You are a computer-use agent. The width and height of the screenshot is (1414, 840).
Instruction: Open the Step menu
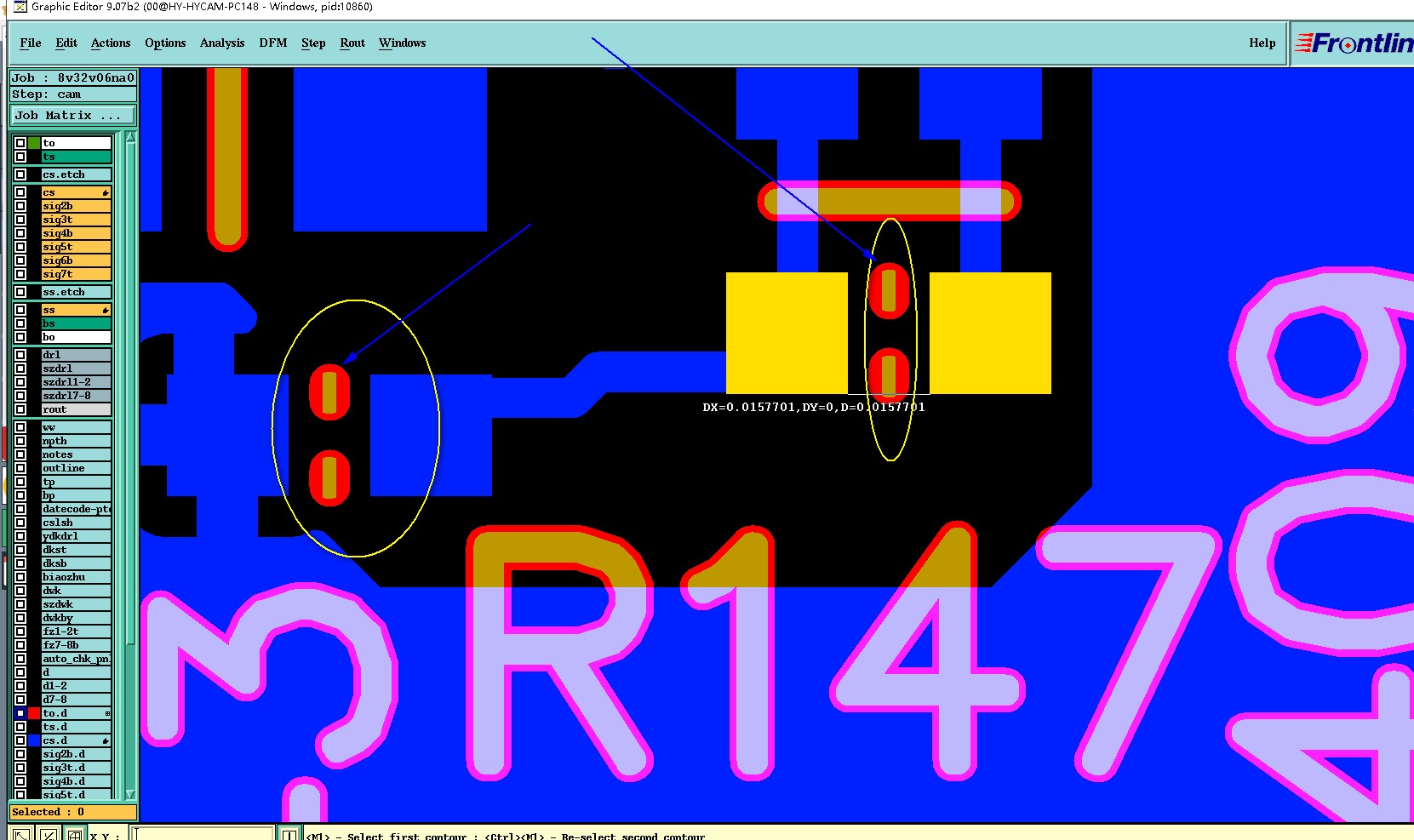[x=313, y=43]
